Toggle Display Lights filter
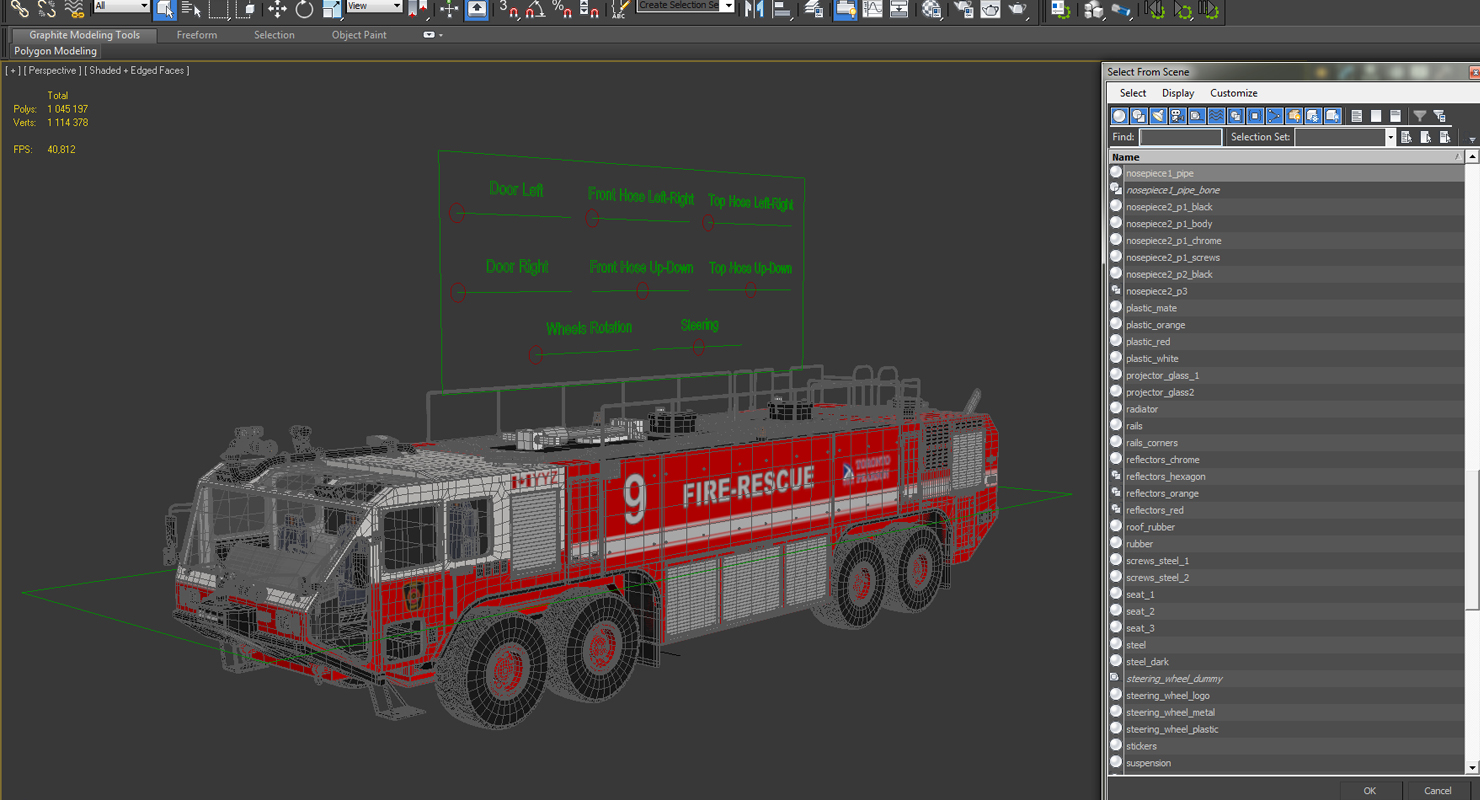The image size is (1480, 800). [x=1158, y=116]
